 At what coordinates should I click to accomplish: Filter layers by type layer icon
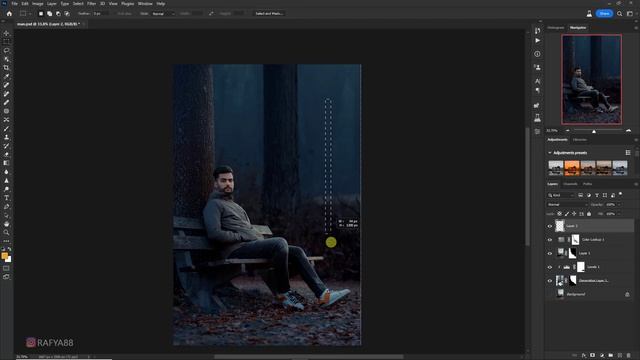597,196
